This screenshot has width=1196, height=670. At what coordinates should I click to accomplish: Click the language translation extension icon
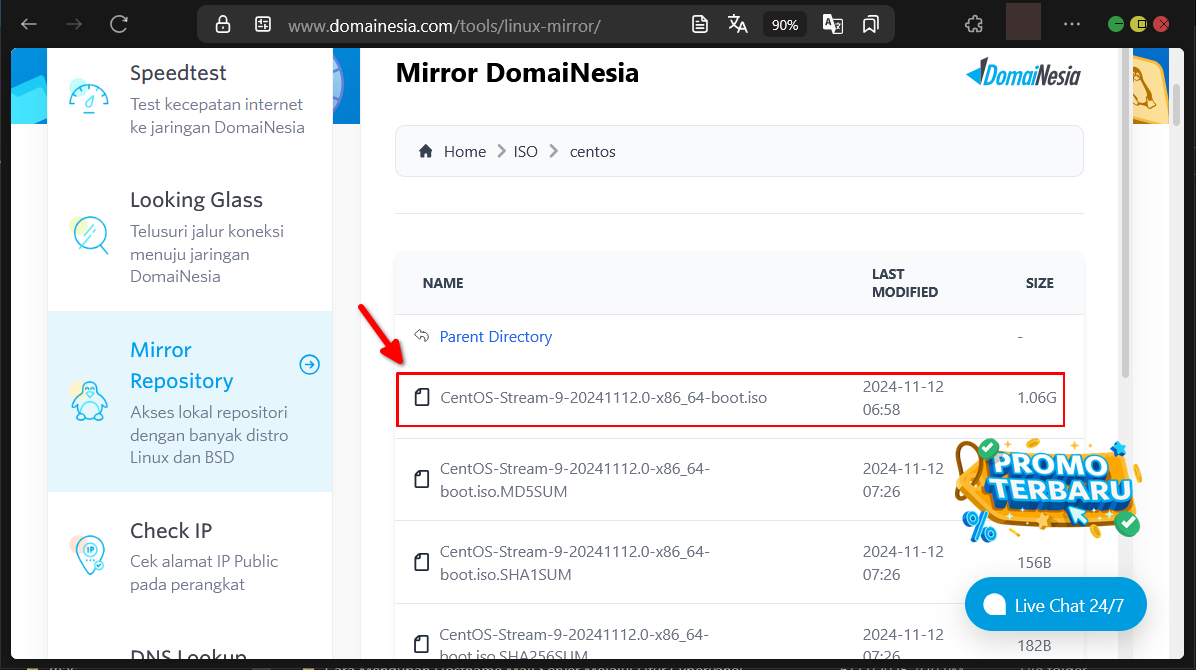click(x=833, y=24)
